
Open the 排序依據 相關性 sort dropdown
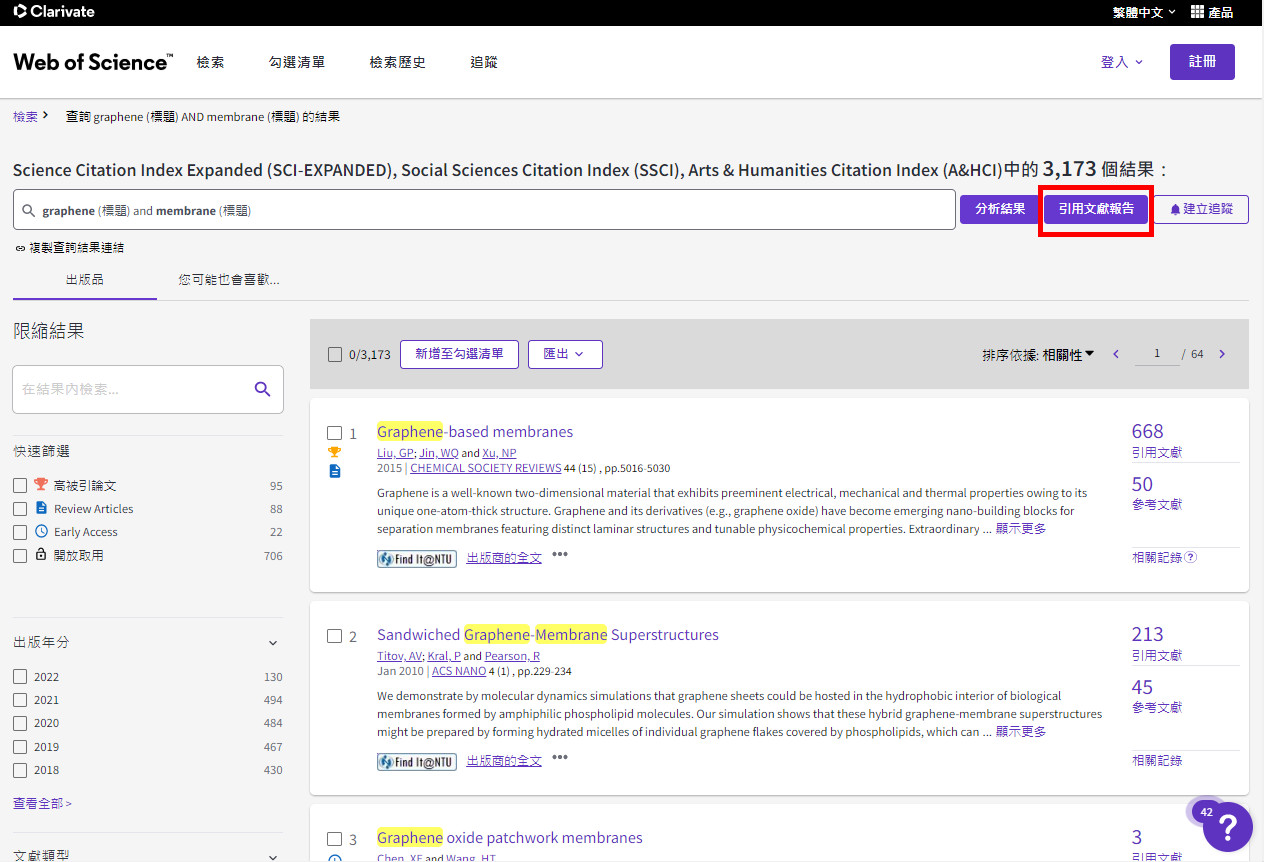coord(1038,354)
